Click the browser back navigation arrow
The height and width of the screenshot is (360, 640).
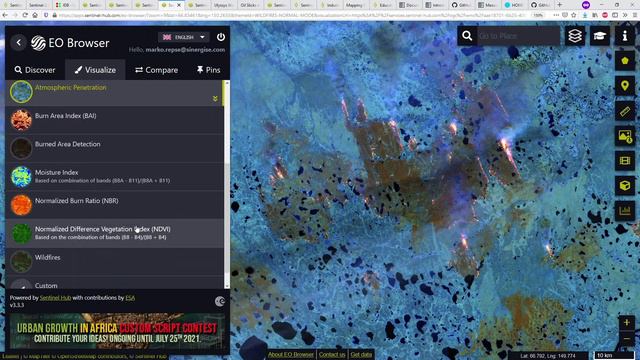click(x=5, y=15)
